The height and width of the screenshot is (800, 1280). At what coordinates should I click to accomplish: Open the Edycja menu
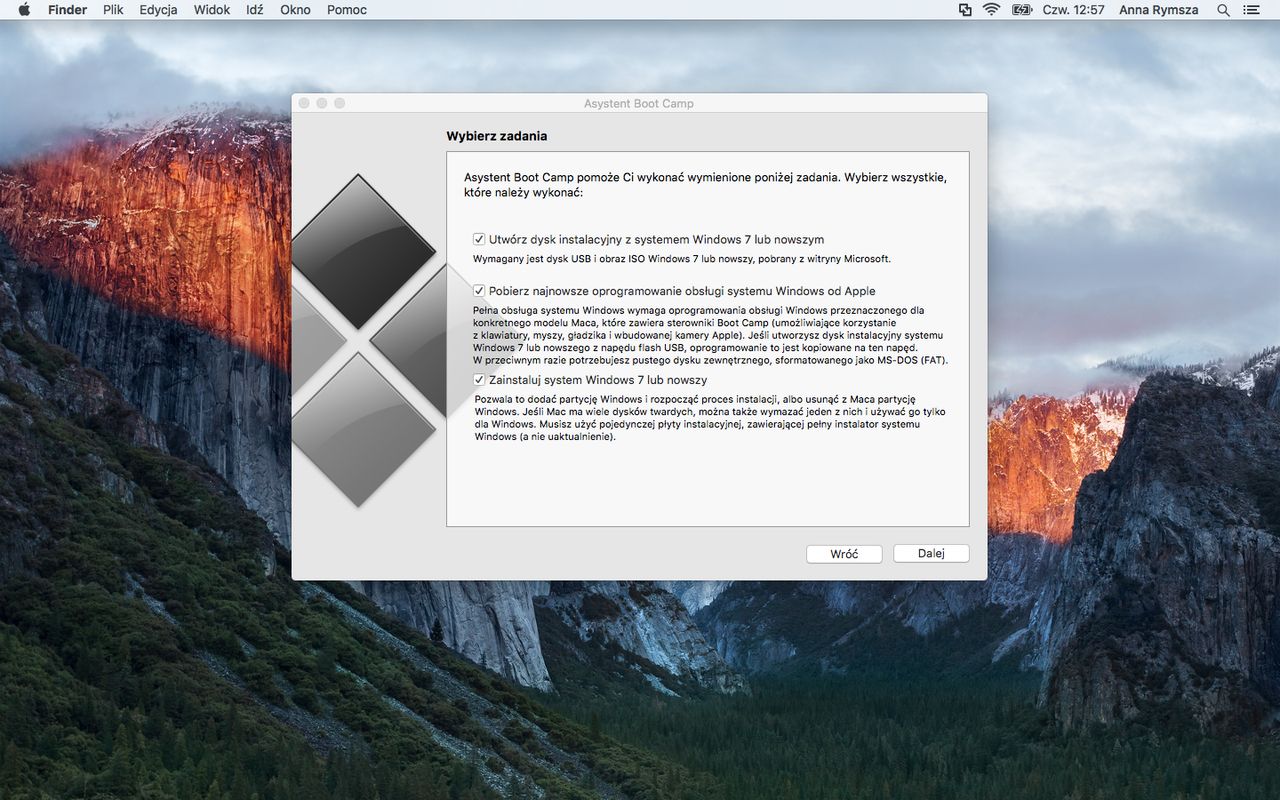tap(158, 10)
